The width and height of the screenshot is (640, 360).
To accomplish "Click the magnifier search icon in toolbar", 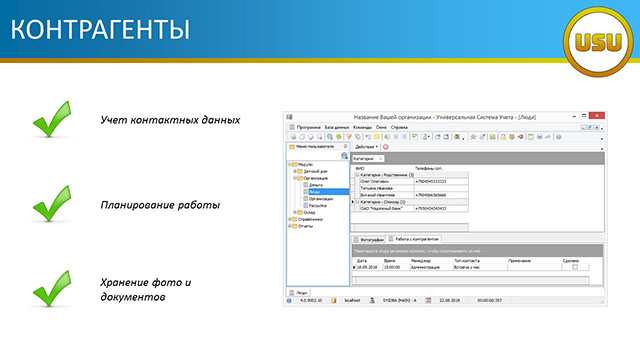I will pos(329,137).
